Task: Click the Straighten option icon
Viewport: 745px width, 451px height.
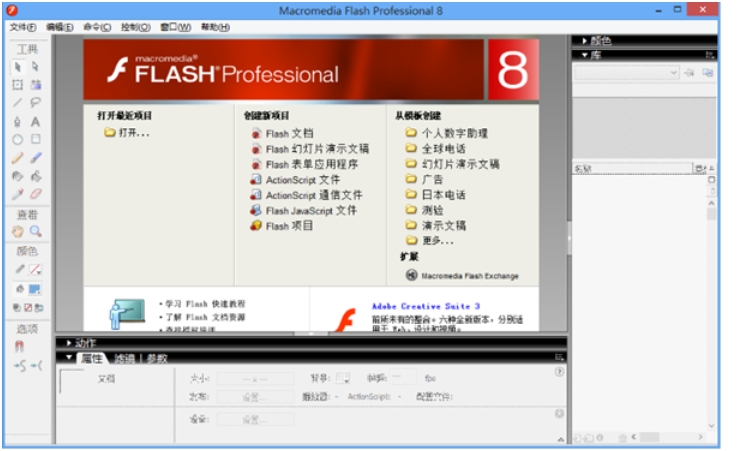Action: coord(37,366)
